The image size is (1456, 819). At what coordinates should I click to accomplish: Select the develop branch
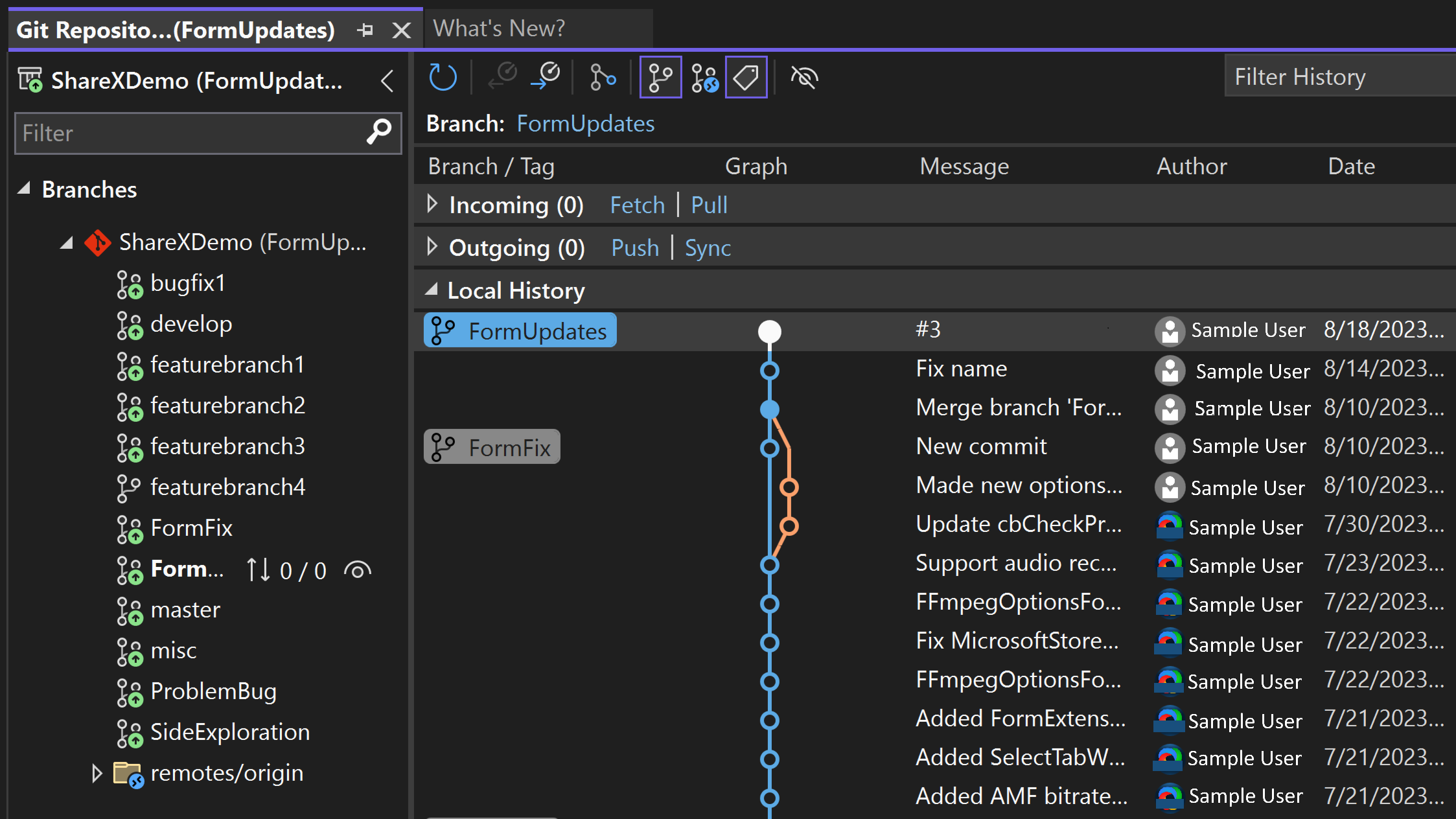191,324
